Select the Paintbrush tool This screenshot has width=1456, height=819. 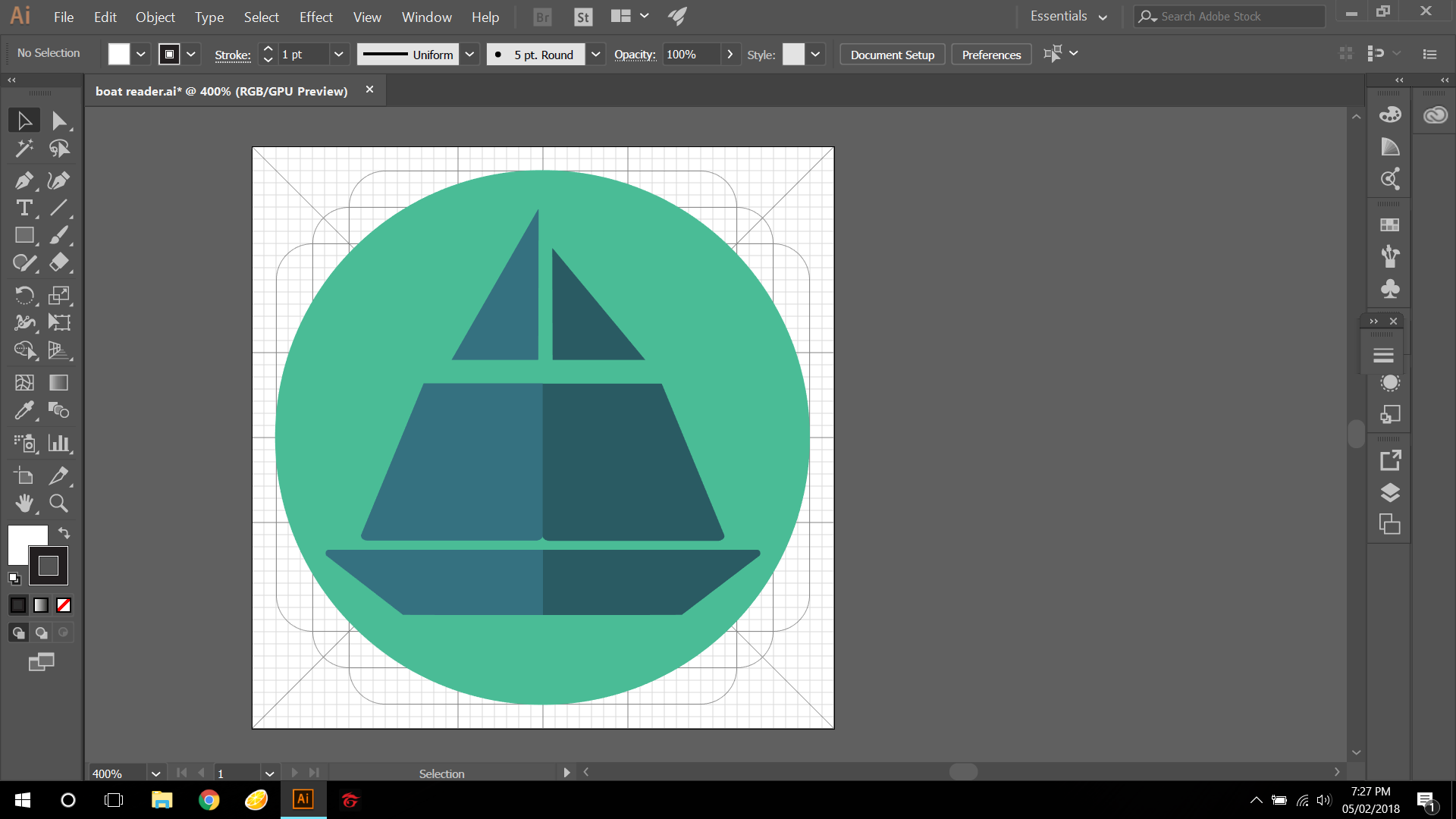pyautogui.click(x=58, y=235)
